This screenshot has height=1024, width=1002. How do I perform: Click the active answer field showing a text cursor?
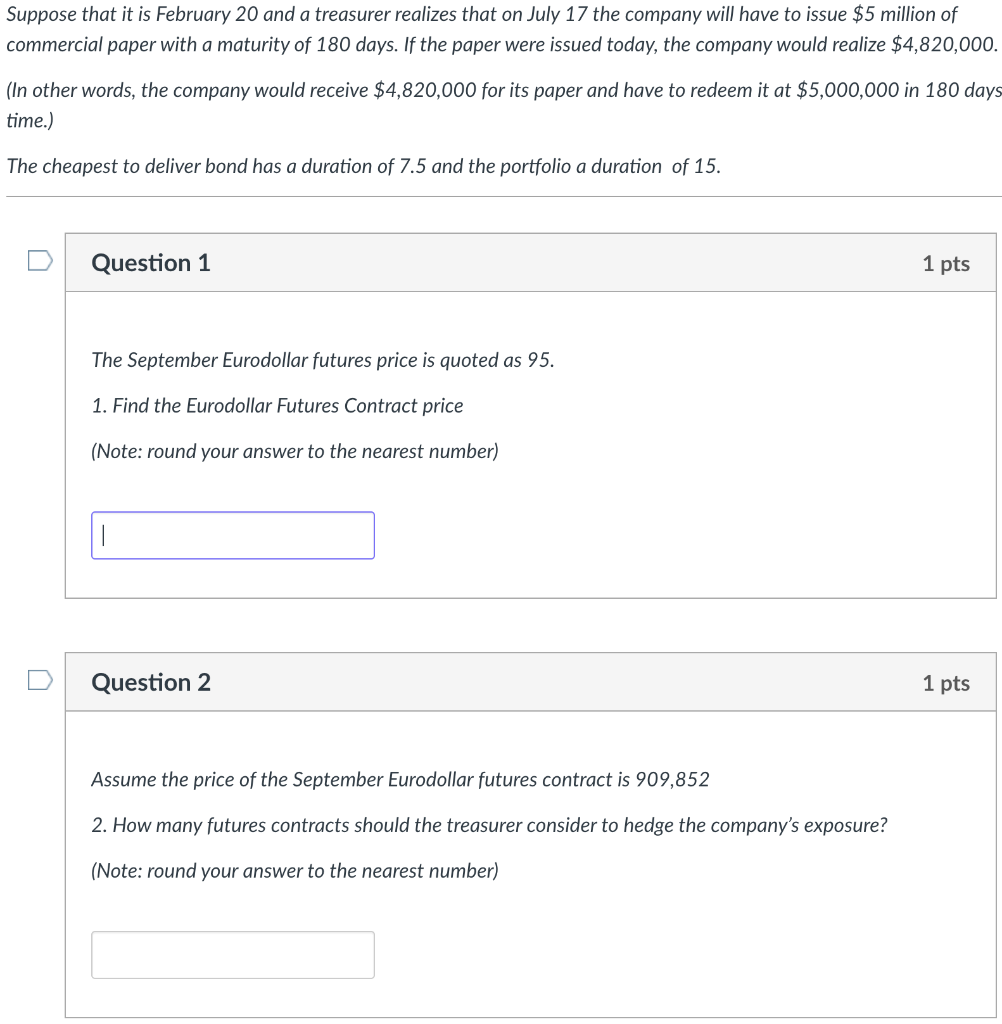click(x=233, y=534)
